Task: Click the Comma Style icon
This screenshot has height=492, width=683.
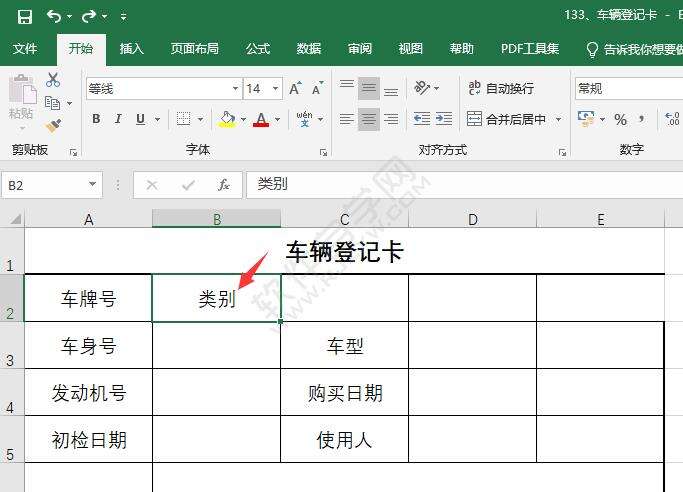Action: tap(641, 118)
